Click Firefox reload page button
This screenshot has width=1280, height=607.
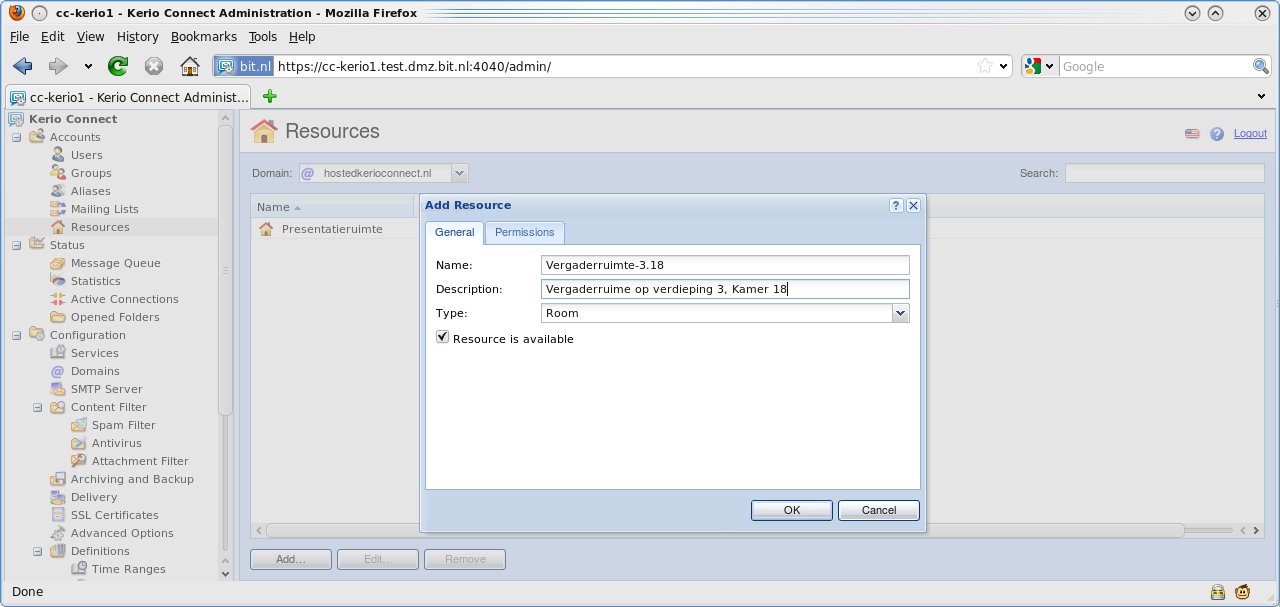pyautogui.click(x=118, y=66)
